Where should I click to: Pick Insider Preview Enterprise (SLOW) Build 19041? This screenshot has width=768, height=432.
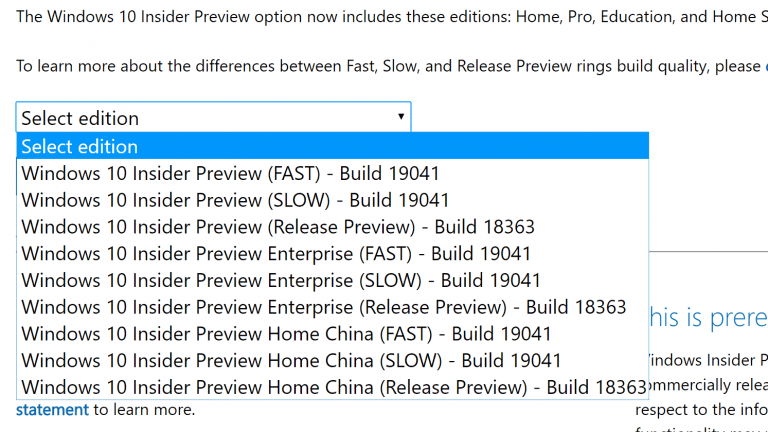(281, 280)
